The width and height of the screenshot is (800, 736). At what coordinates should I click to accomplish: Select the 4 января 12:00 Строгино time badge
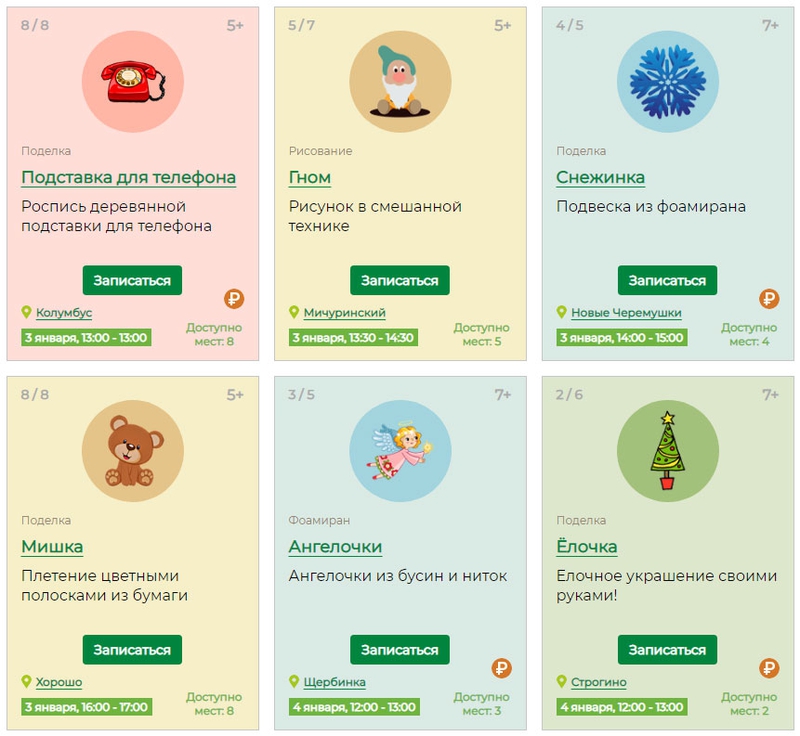point(621,707)
